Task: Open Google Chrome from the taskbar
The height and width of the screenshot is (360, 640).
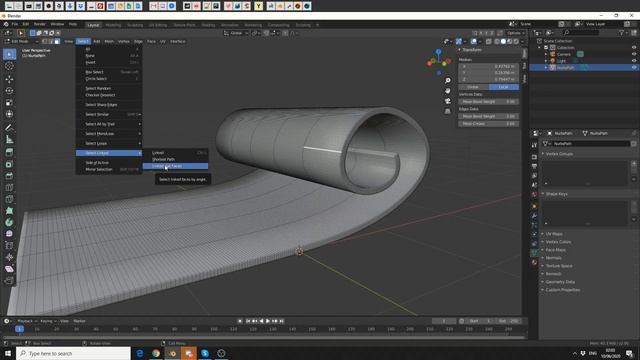Action: (x=156, y=353)
